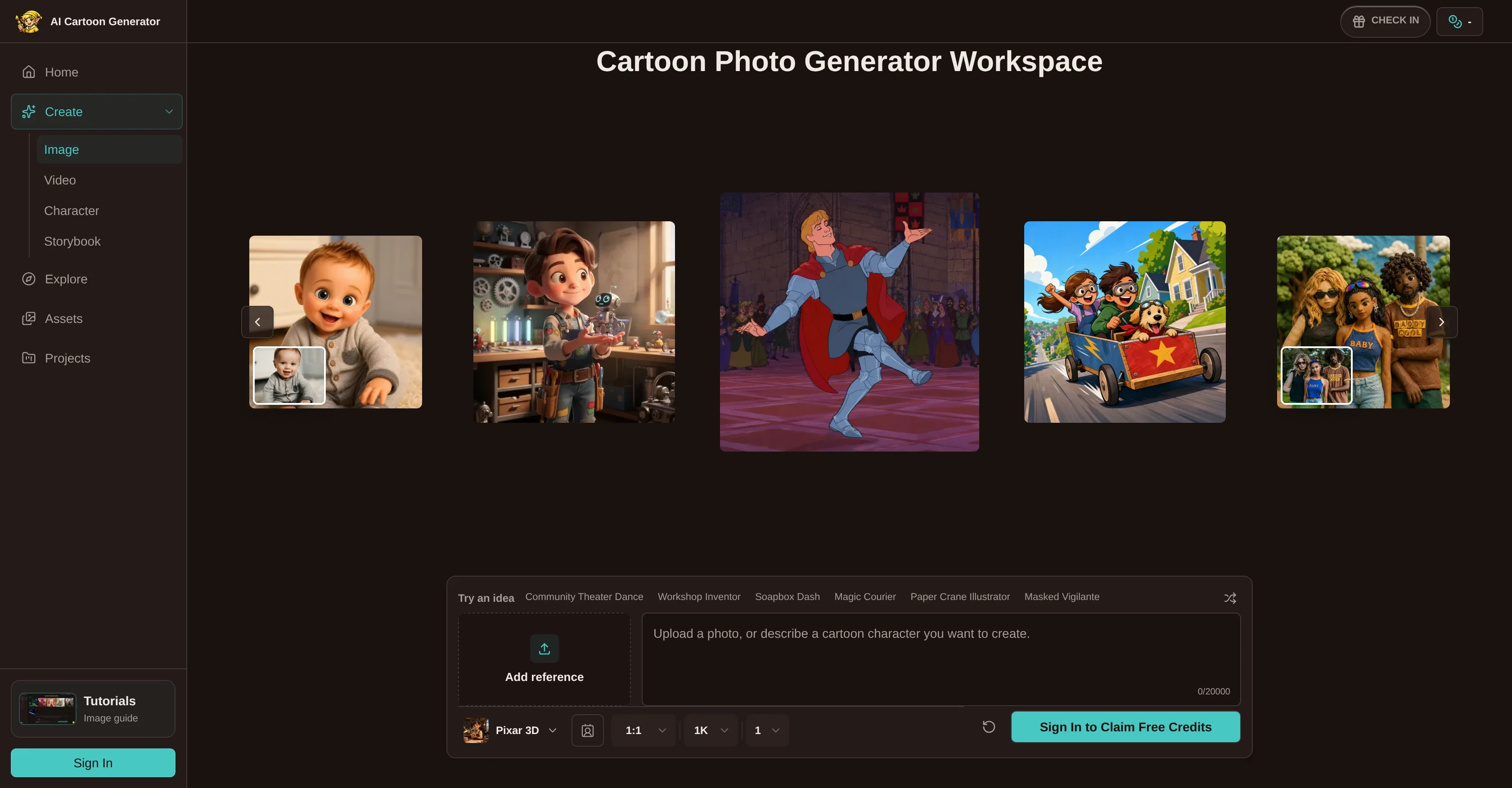Reset settings with the circular arrow icon

989,727
